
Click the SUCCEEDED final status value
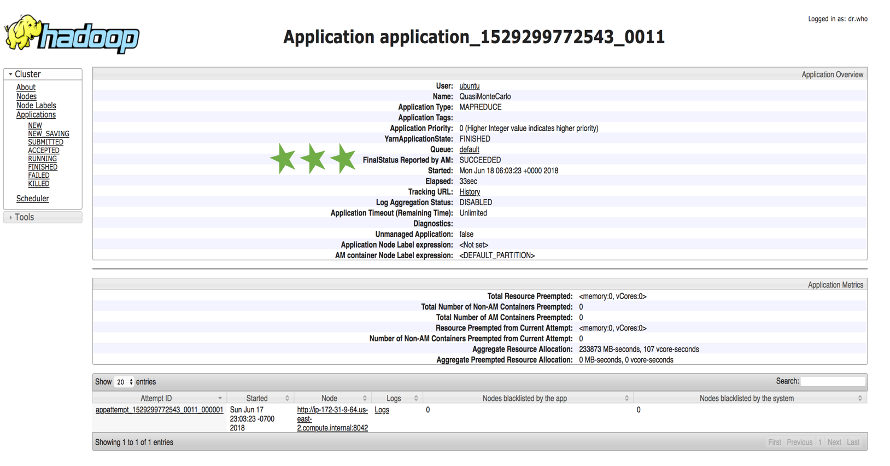coord(480,160)
